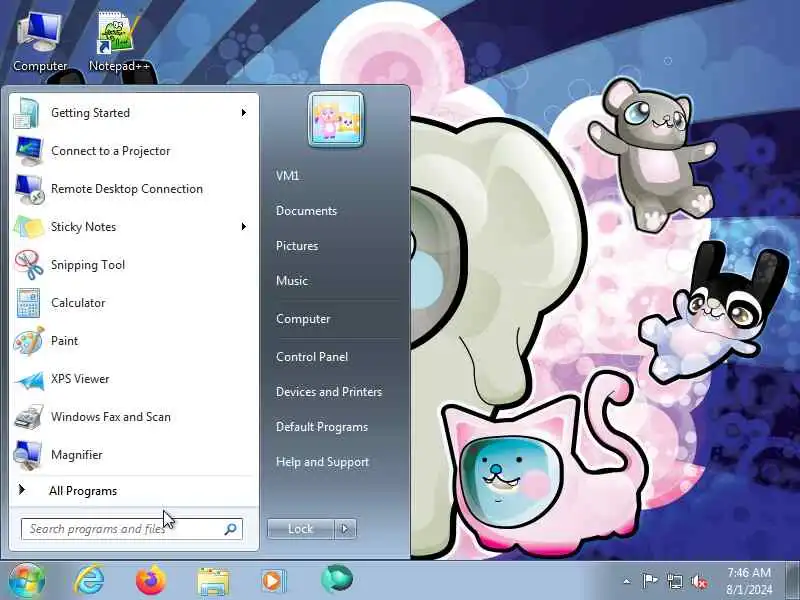
Task: Open Snipping Tool scissors icon
Action: [x=29, y=265]
